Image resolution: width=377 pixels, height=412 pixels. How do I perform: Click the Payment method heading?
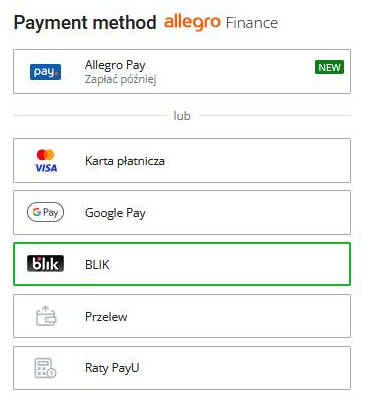click(85, 23)
